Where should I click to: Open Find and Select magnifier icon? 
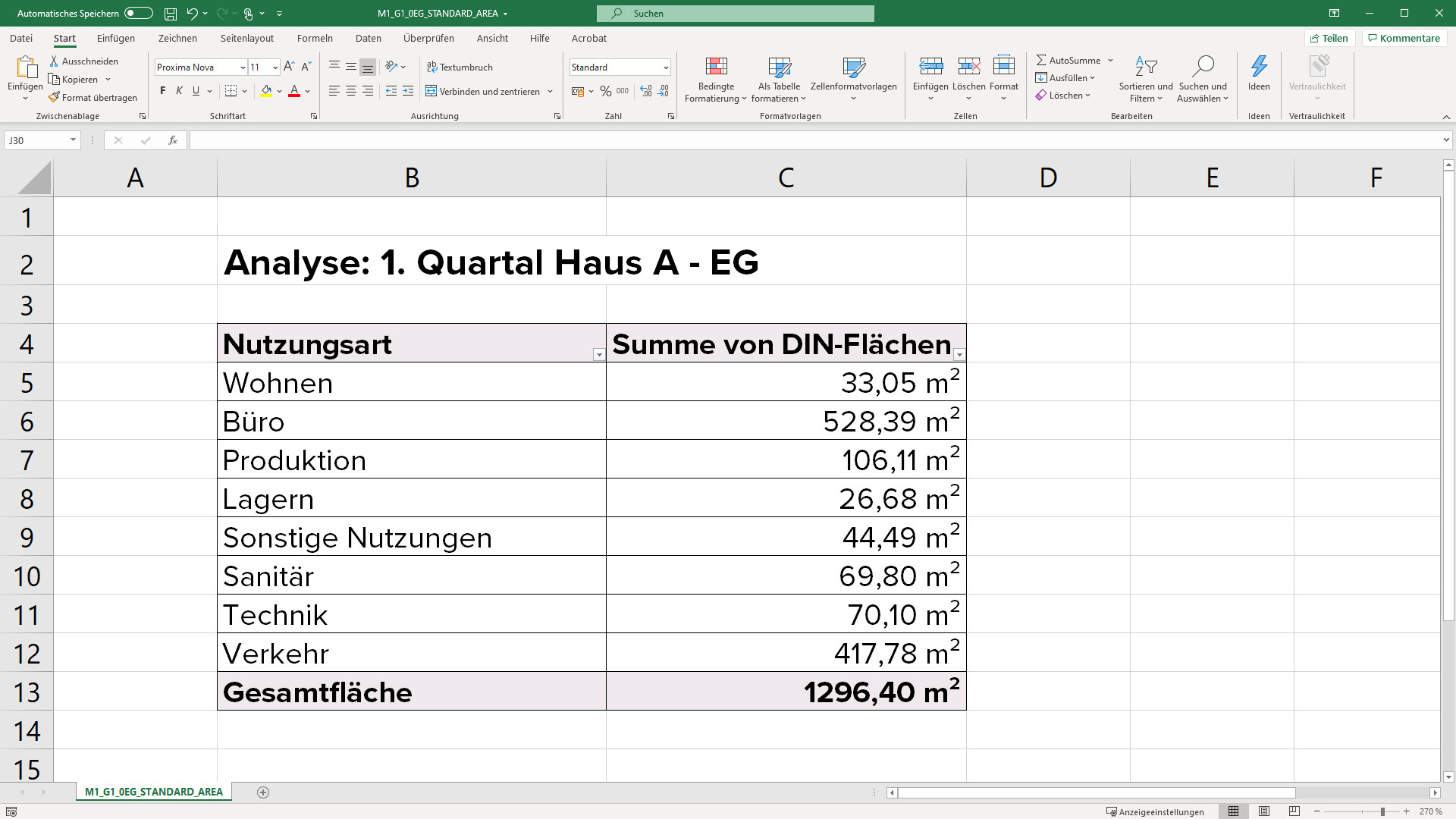[x=1202, y=67]
